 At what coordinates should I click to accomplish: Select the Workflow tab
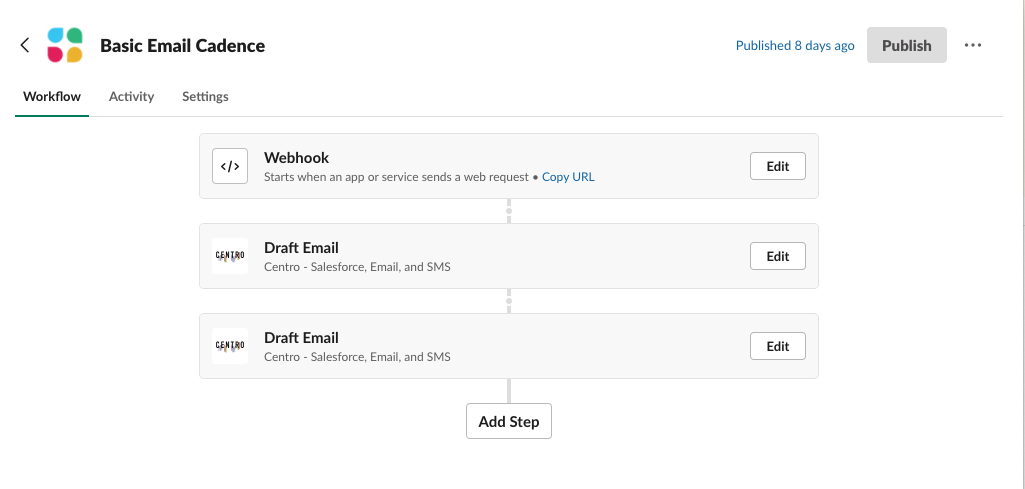52,97
